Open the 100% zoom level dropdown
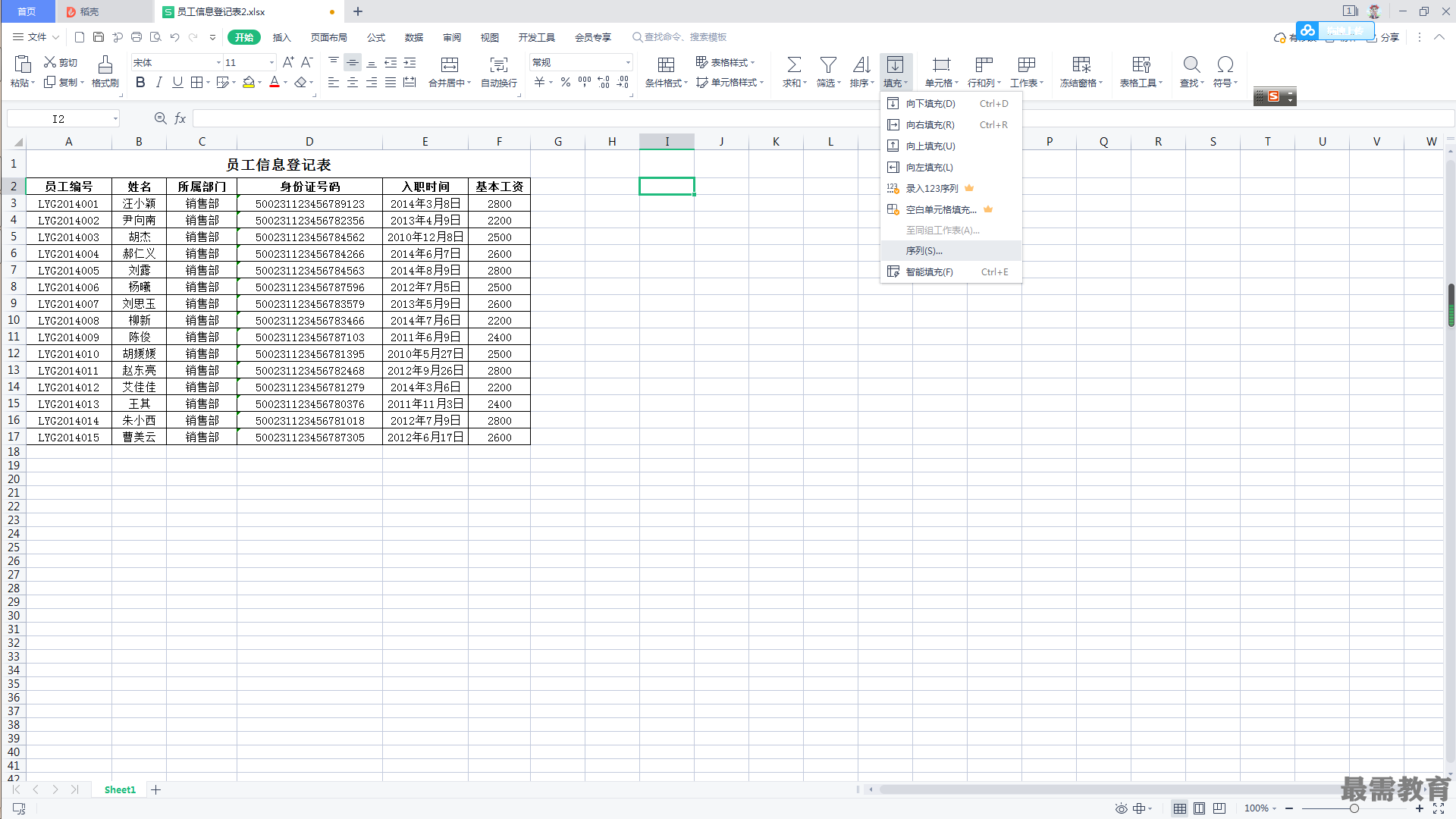1456x819 pixels. pos(1260,808)
